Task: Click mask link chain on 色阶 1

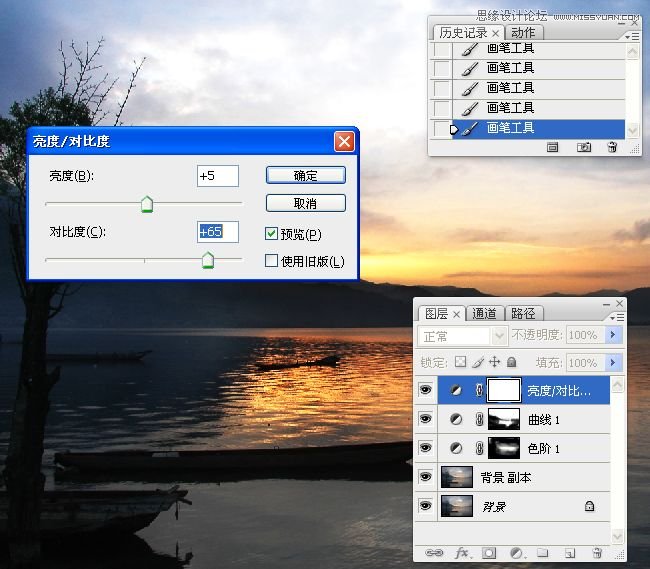Action: (x=479, y=448)
